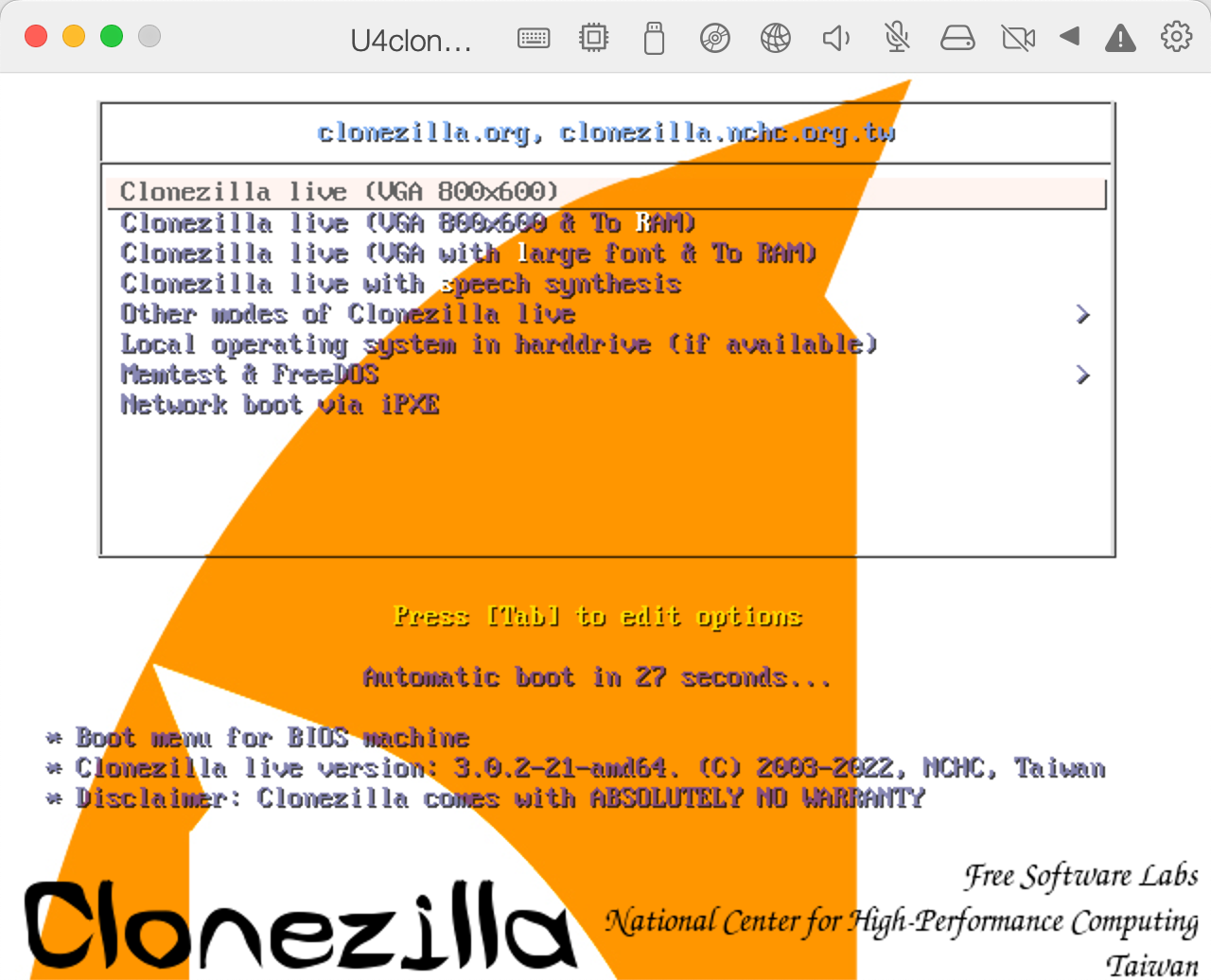This screenshot has width=1211, height=980.
Task: Open the warning triangle alert icon
Action: pos(1120,38)
